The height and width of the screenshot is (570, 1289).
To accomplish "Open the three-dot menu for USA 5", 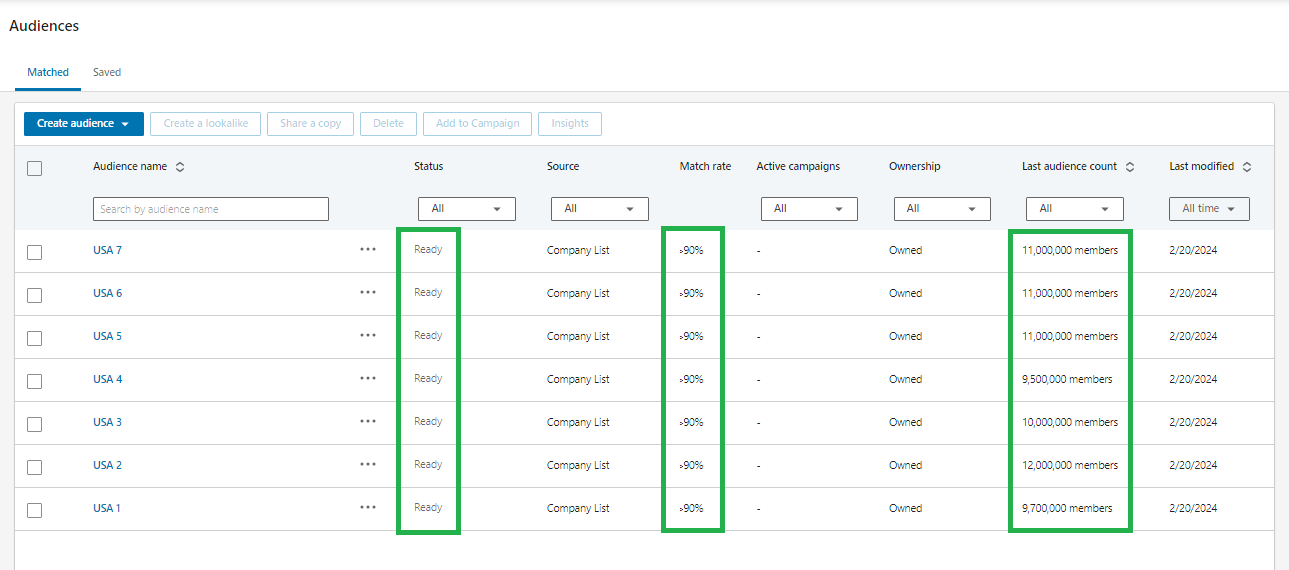I will pyautogui.click(x=368, y=336).
